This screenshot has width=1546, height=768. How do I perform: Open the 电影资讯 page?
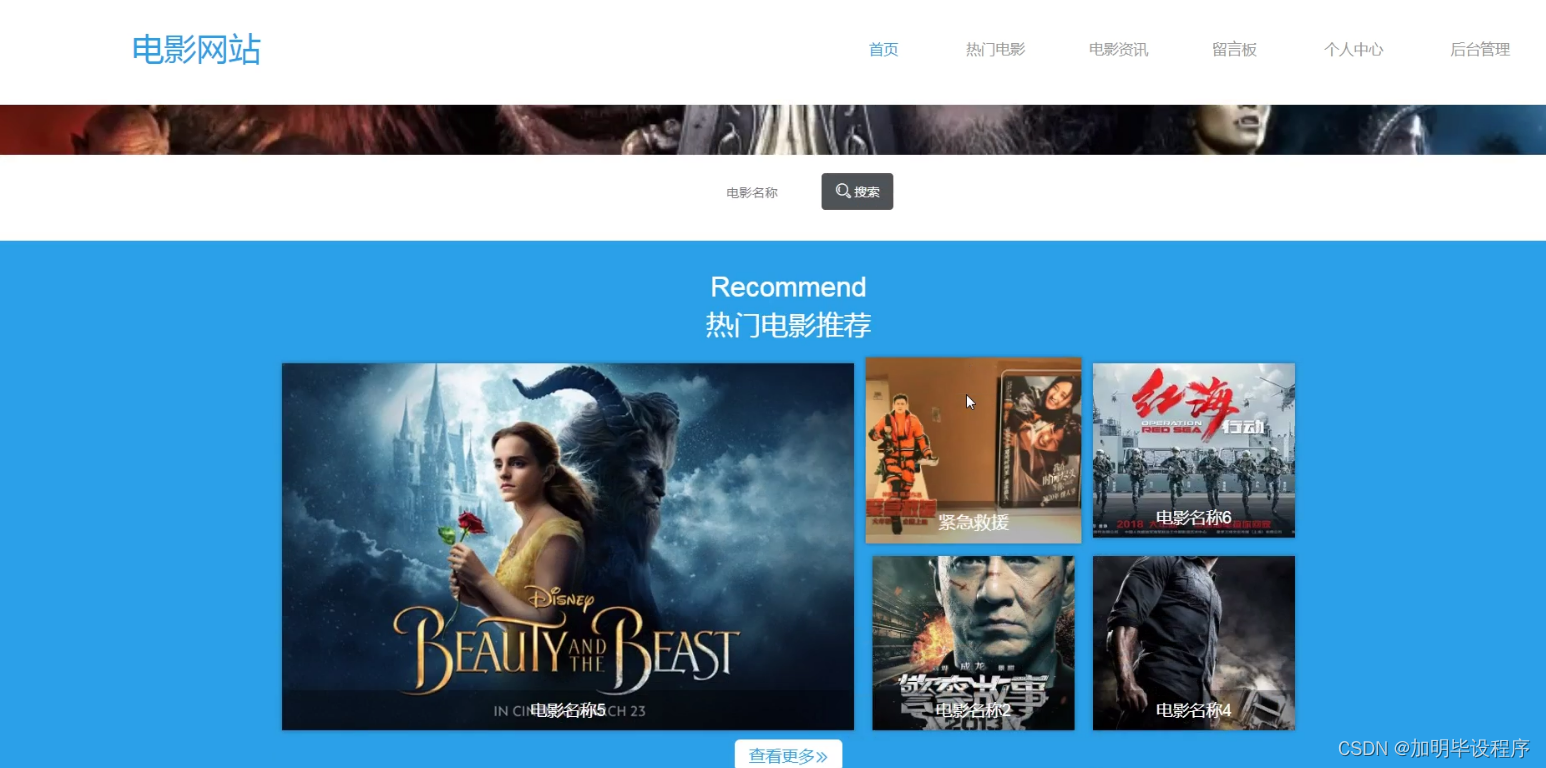pos(1118,49)
